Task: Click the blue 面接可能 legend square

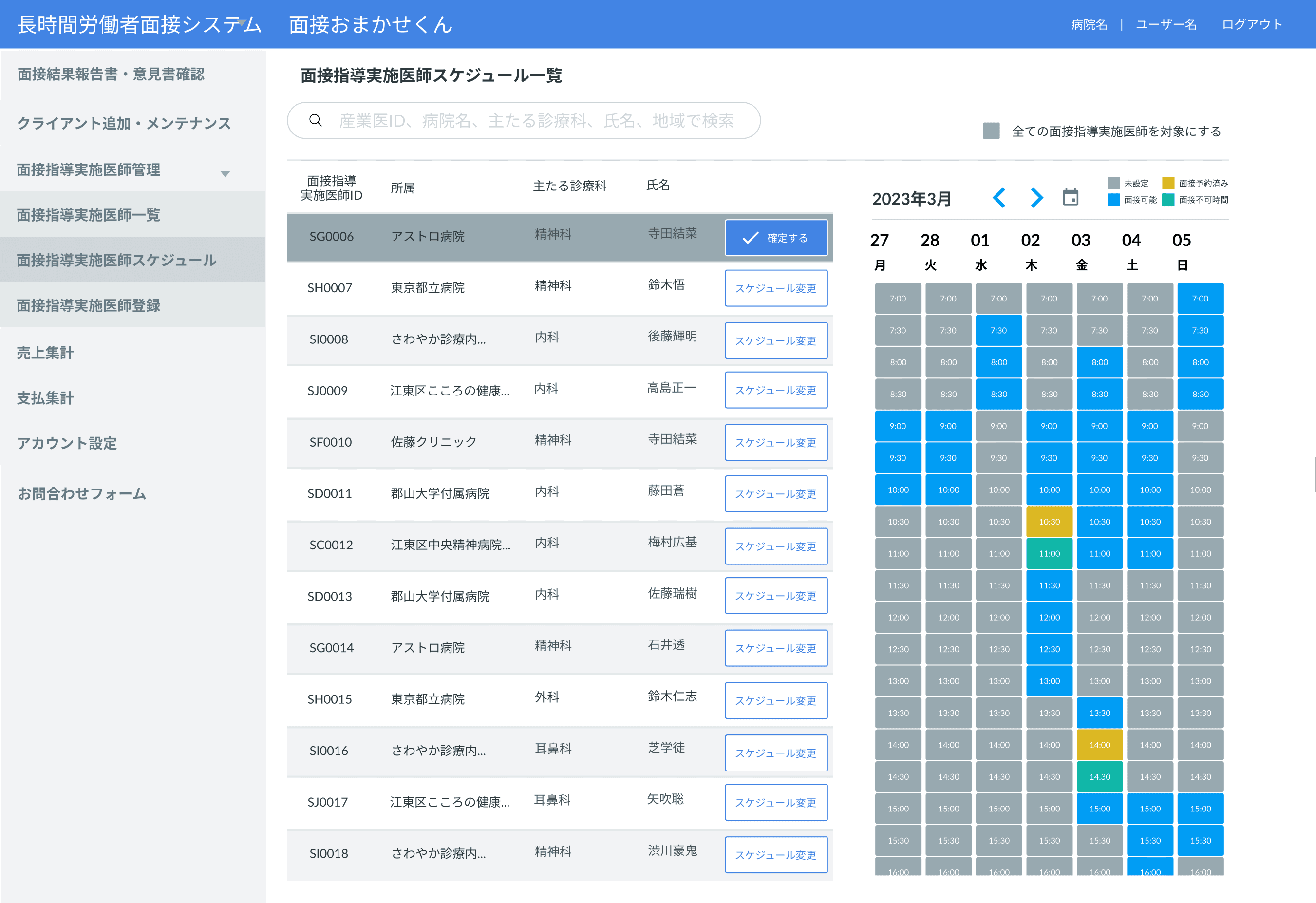Action: click(1113, 200)
